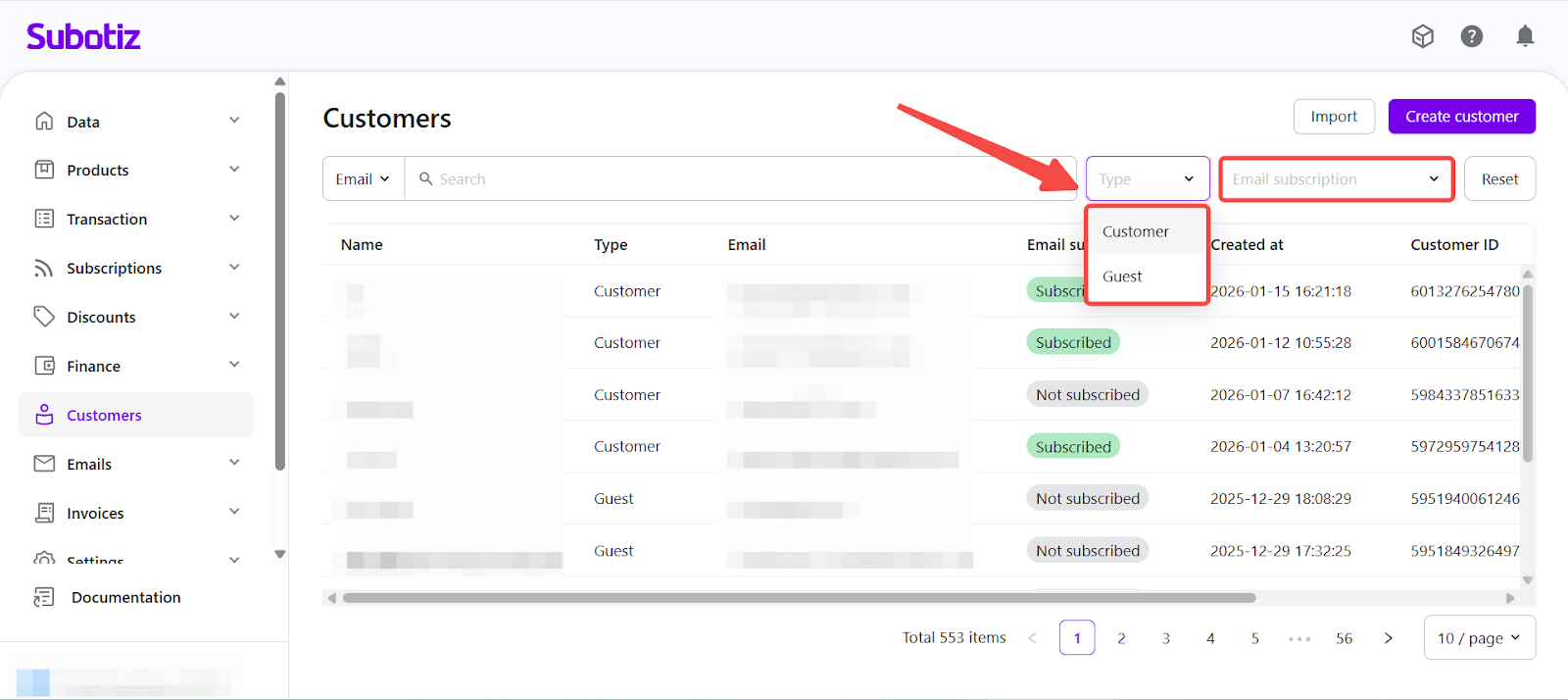Screen dimensions: 1568x700
Task: Open the Email search-field selector
Action: tap(363, 179)
